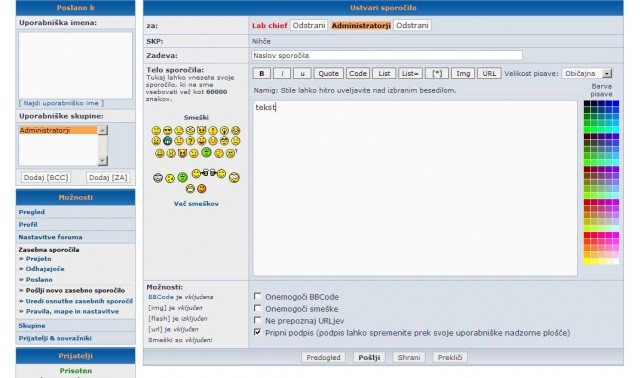Open Prijatelji & sovražniki menu entry
Screen dimensions: 640x378
pyautogui.click(x=55, y=338)
